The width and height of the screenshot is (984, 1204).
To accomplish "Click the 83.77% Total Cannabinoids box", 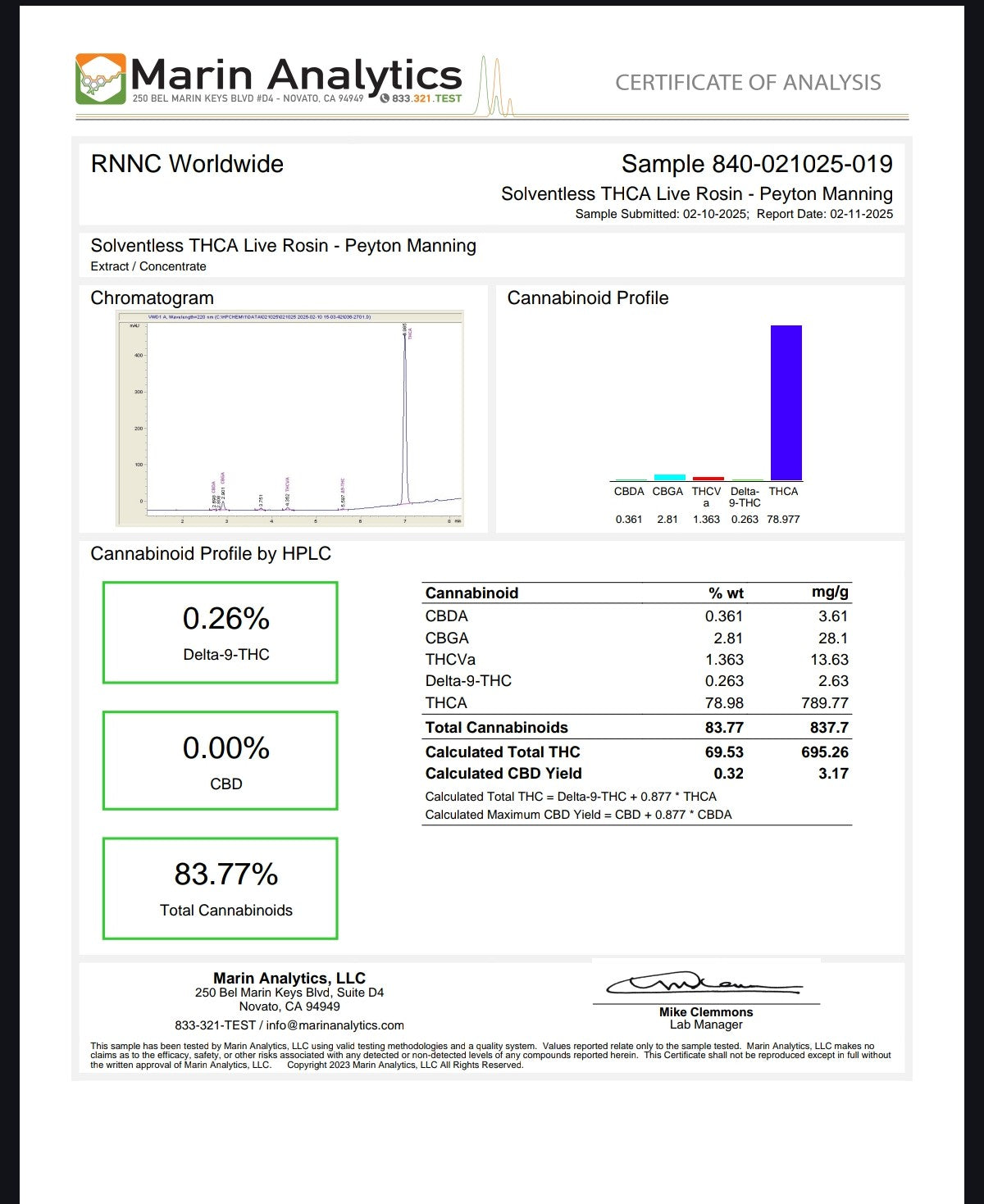I will tap(220, 888).
